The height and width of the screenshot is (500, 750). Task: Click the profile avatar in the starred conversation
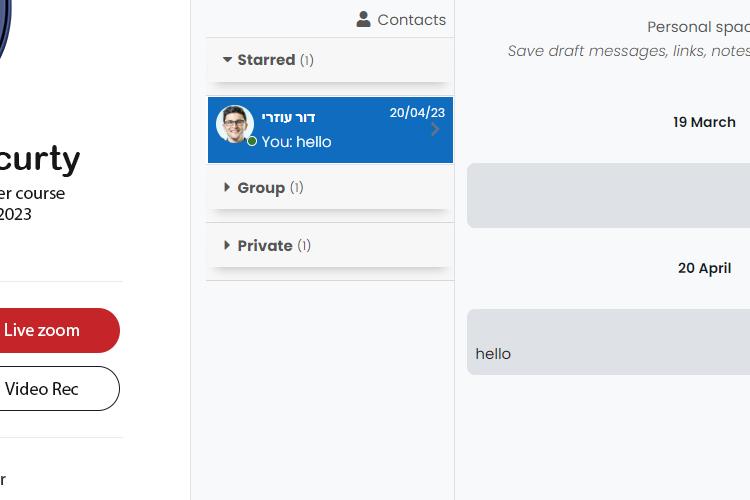(x=234, y=124)
